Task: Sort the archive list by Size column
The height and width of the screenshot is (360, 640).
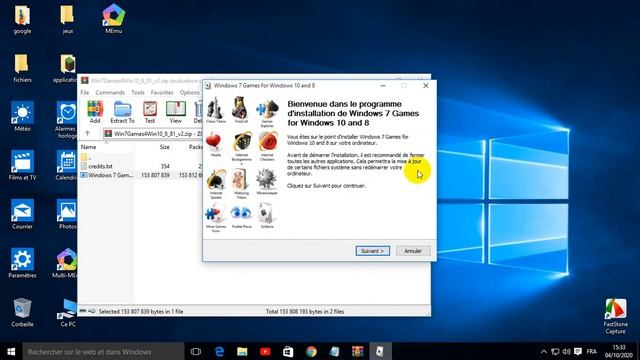Action: click(164, 147)
